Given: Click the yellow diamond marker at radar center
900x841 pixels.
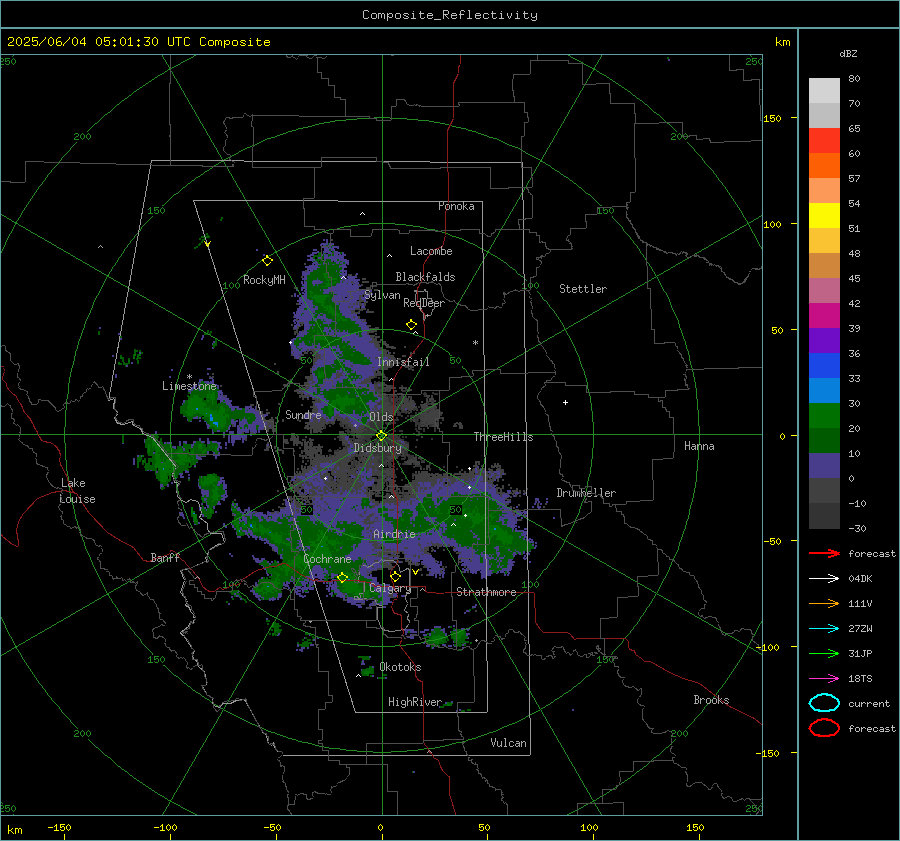Looking at the screenshot, I should 382,436.
